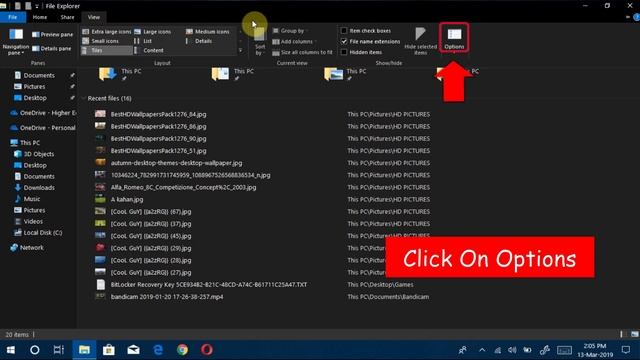Screen dimensions: 640x360
Task: Open Downloads frequent folder tile
Action: [x=121, y=74]
